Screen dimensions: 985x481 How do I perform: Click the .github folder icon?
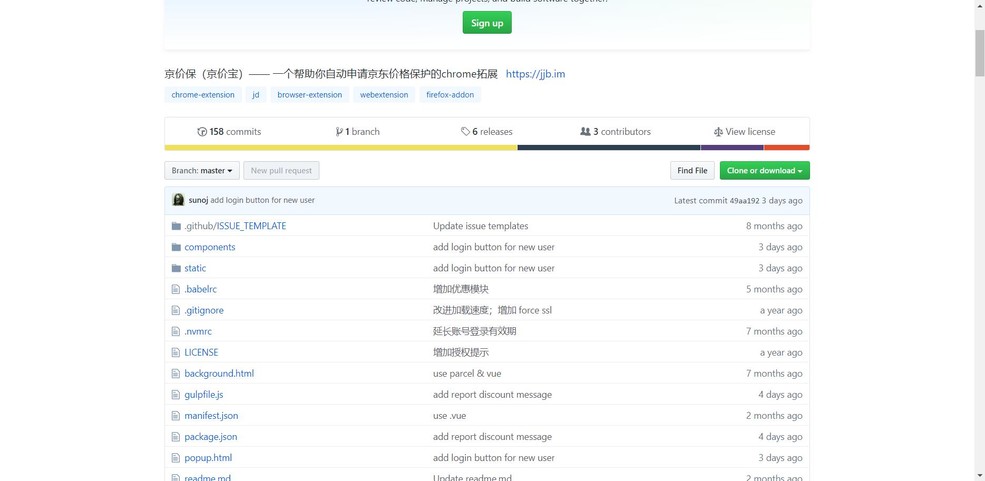[x=176, y=226]
